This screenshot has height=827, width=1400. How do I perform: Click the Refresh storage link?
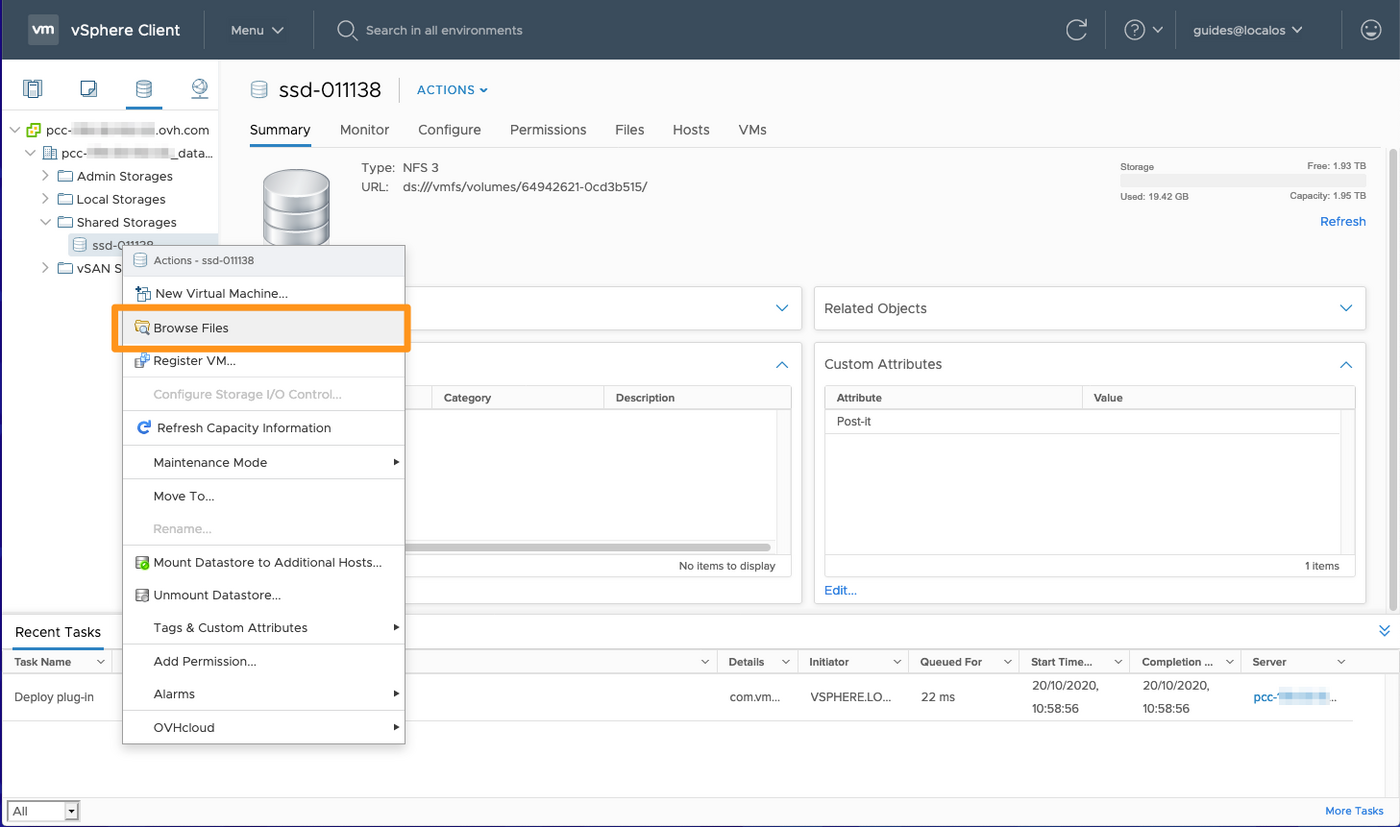click(1342, 221)
